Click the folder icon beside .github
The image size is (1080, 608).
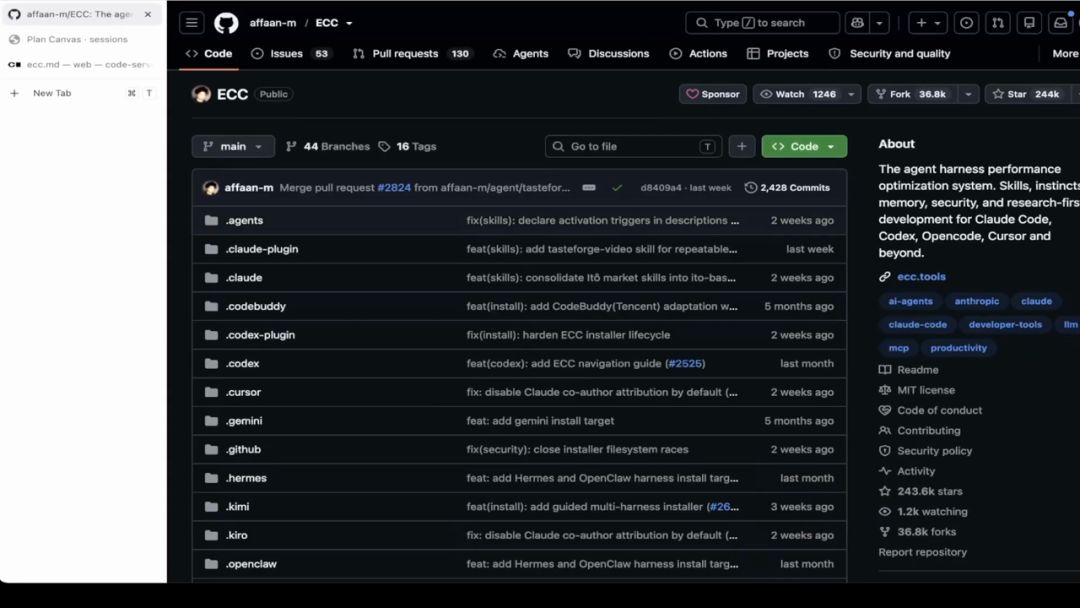tap(211, 450)
